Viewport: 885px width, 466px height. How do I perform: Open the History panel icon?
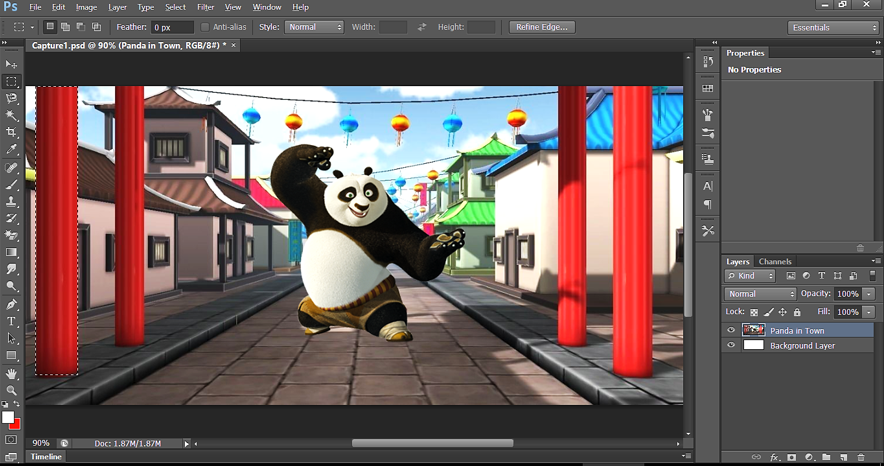click(x=708, y=61)
